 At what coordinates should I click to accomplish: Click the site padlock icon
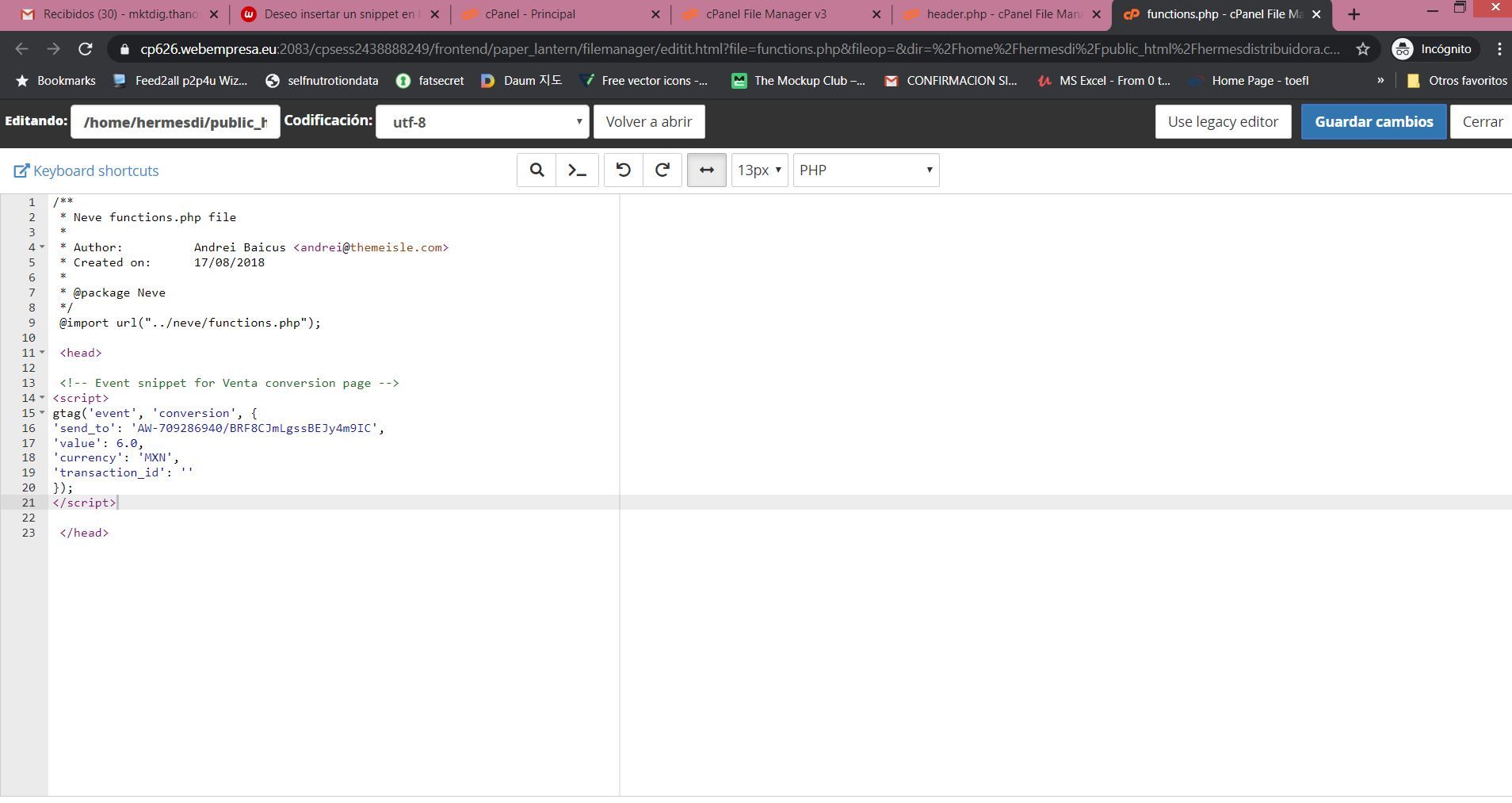124,49
